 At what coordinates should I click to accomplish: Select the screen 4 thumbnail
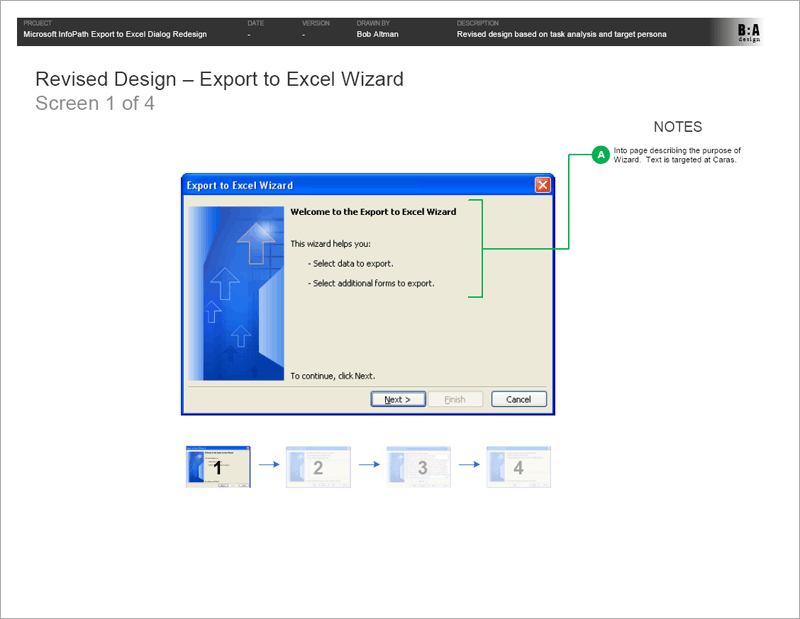pos(518,466)
